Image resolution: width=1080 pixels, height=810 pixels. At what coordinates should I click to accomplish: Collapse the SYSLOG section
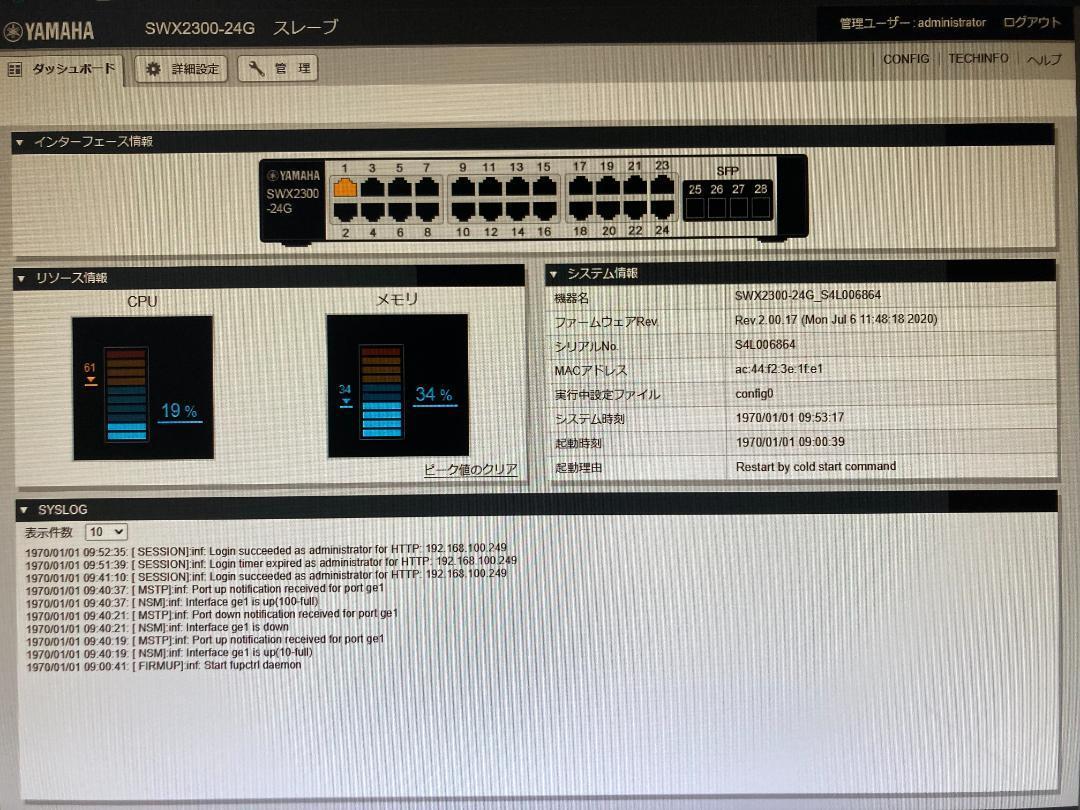(x=24, y=510)
